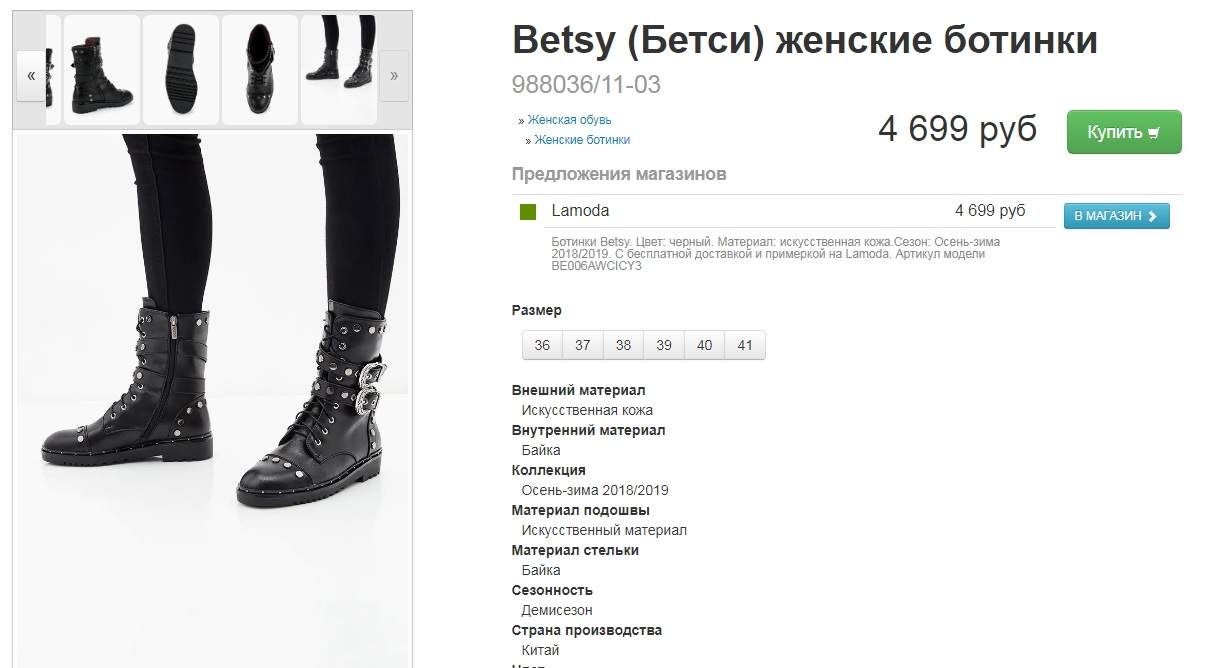
Task: Show the side-view boot with studs thumbnail
Action: coord(102,70)
